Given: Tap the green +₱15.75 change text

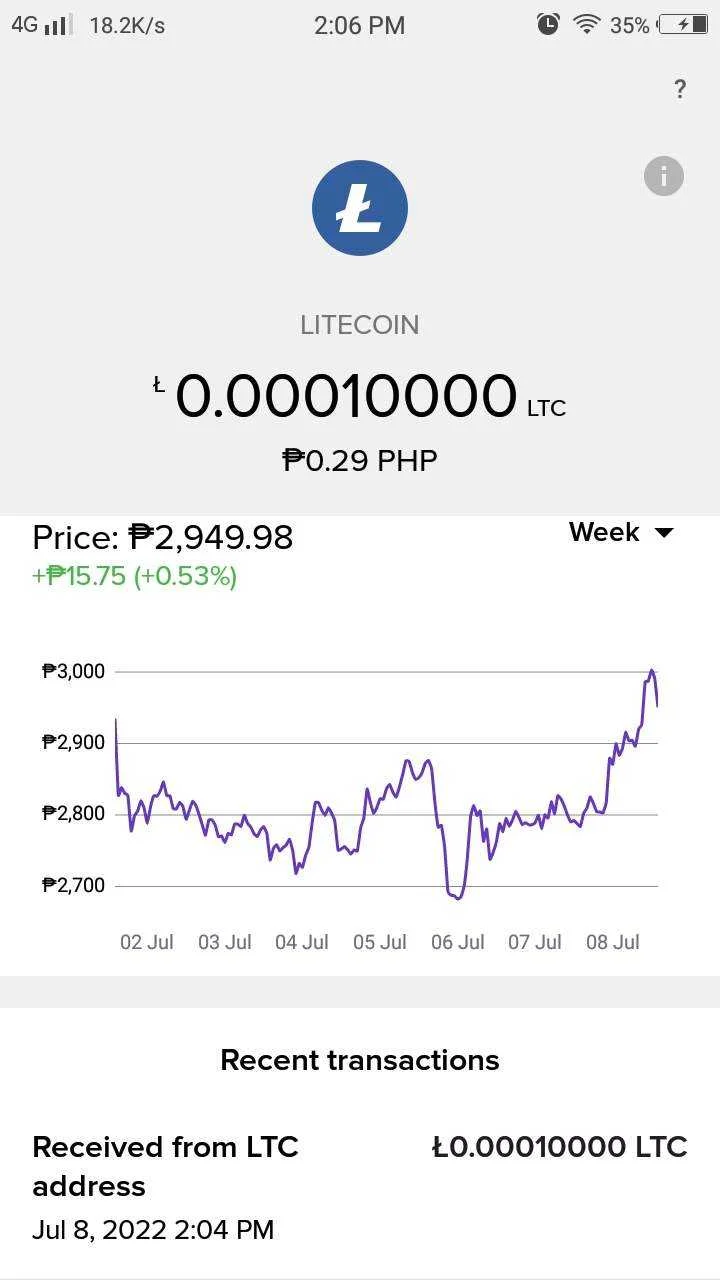Looking at the screenshot, I should tap(135, 577).
